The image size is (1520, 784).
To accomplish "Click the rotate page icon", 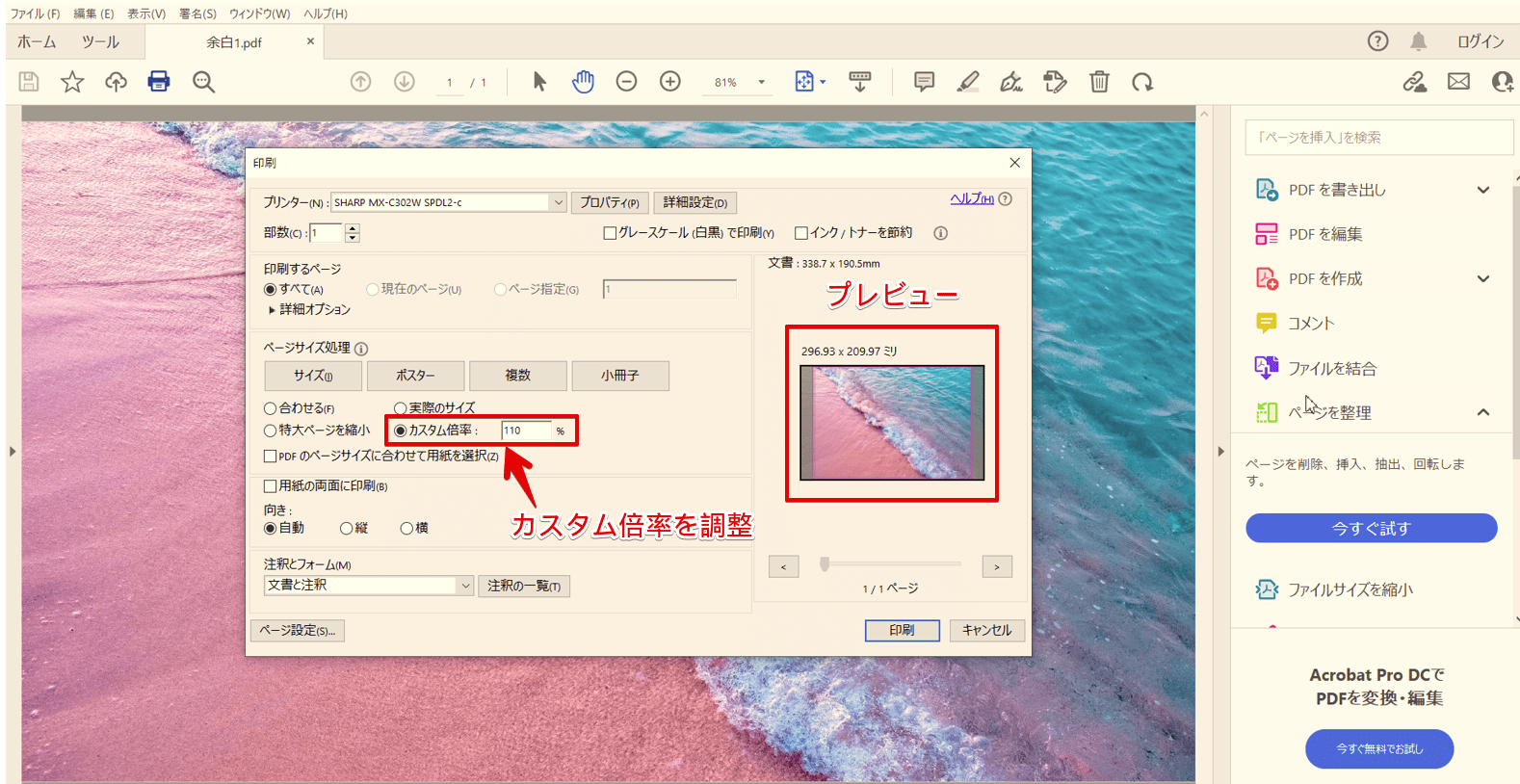I will point(1142,82).
